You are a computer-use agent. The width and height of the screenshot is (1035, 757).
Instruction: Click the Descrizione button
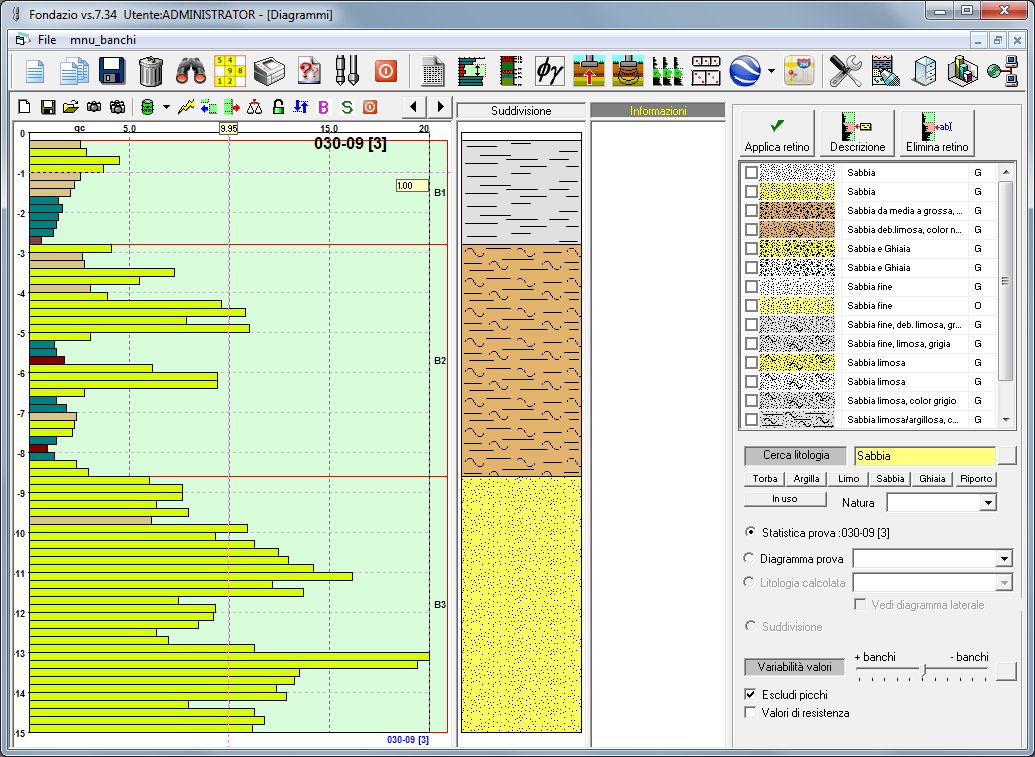coord(857,133)
